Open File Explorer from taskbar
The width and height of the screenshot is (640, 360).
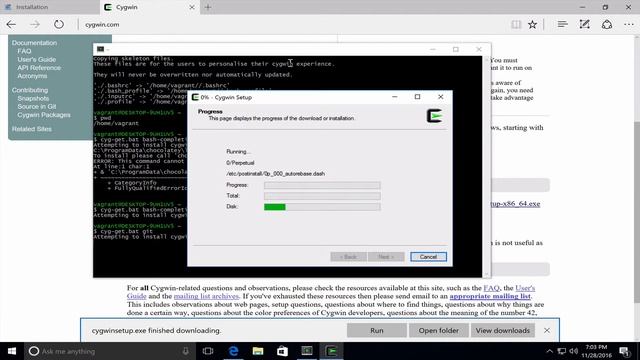(258, 351)
